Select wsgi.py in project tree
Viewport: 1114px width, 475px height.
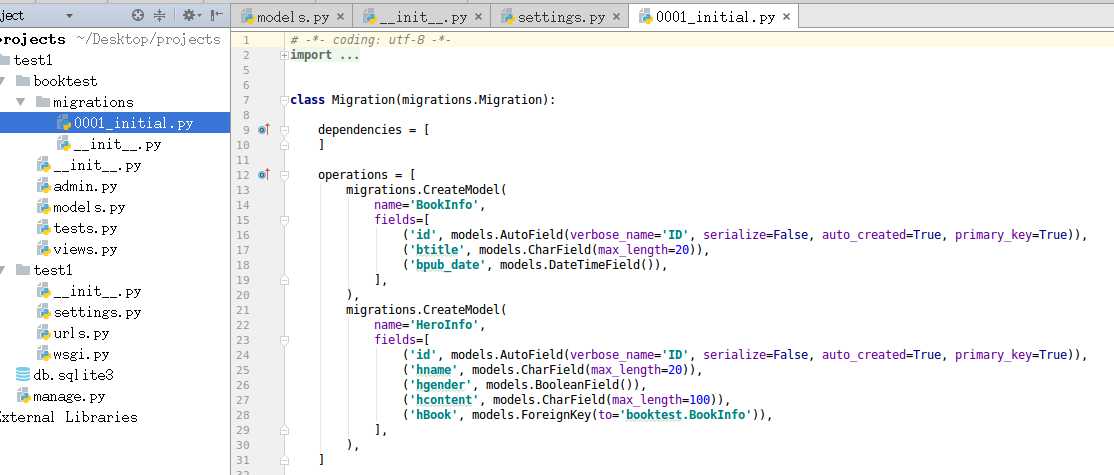tap(81, 354)
